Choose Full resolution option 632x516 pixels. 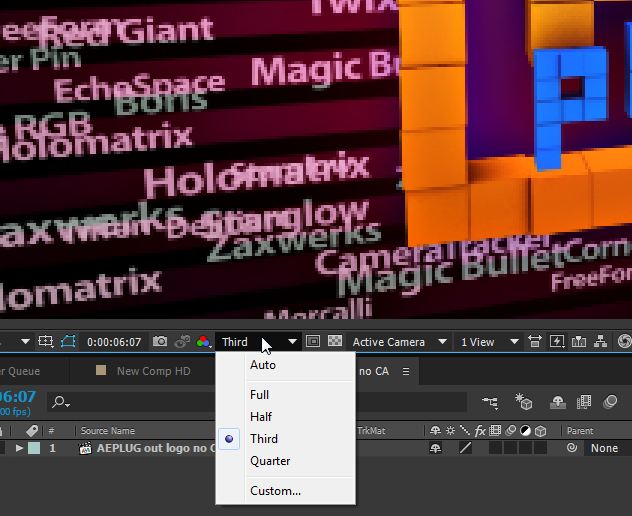pyautogui.click(x=286, y=395)
